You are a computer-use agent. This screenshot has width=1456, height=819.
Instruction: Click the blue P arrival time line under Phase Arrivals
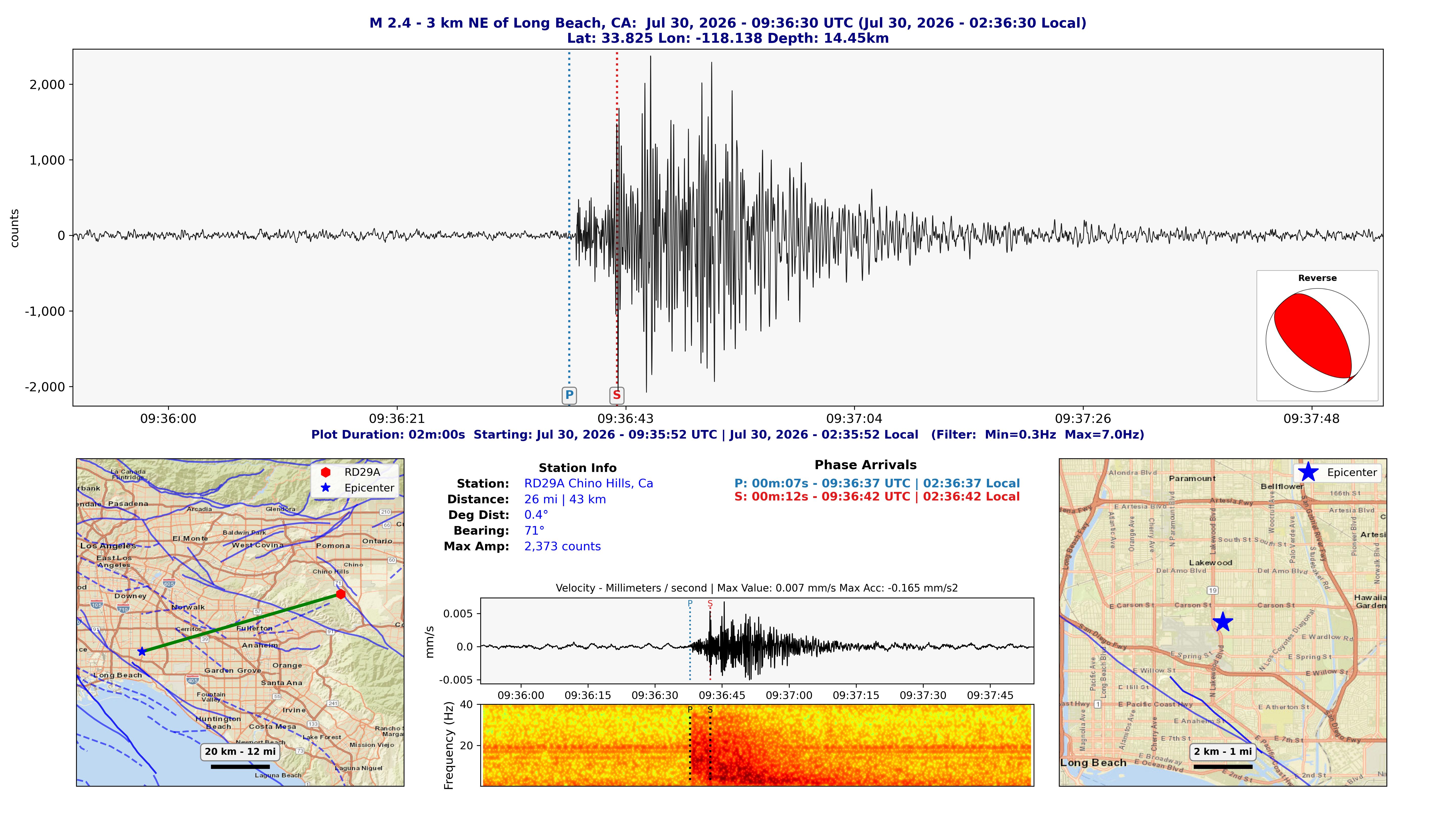[x=877, y=483]
